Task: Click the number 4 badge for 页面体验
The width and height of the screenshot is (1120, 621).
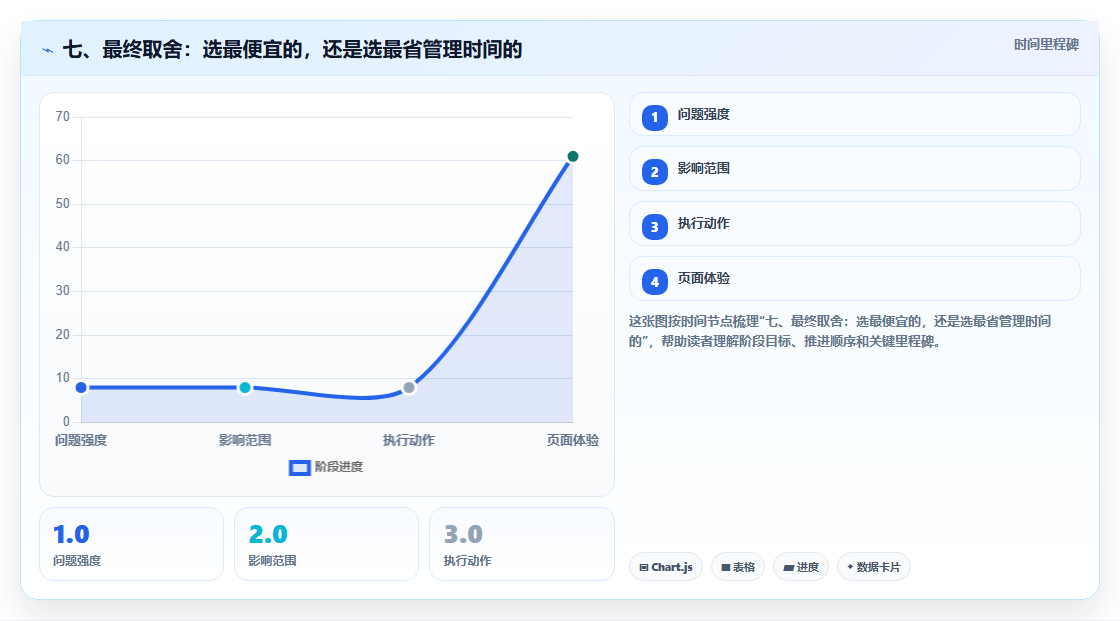Action: (654, 282)
